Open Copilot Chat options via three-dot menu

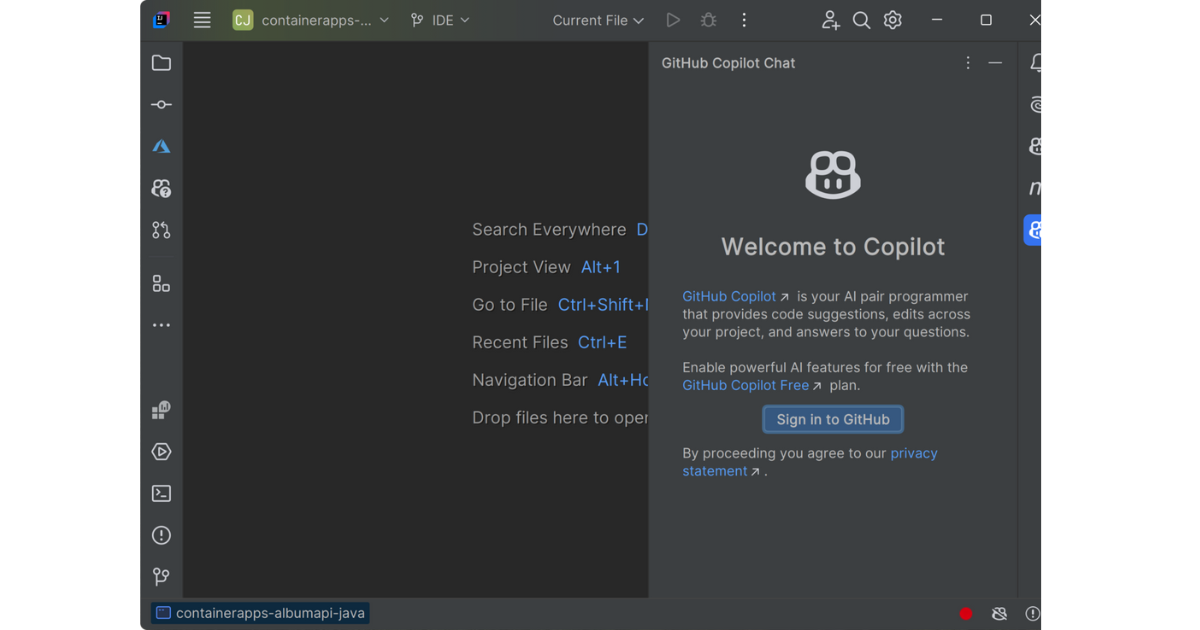pos(967,62)
